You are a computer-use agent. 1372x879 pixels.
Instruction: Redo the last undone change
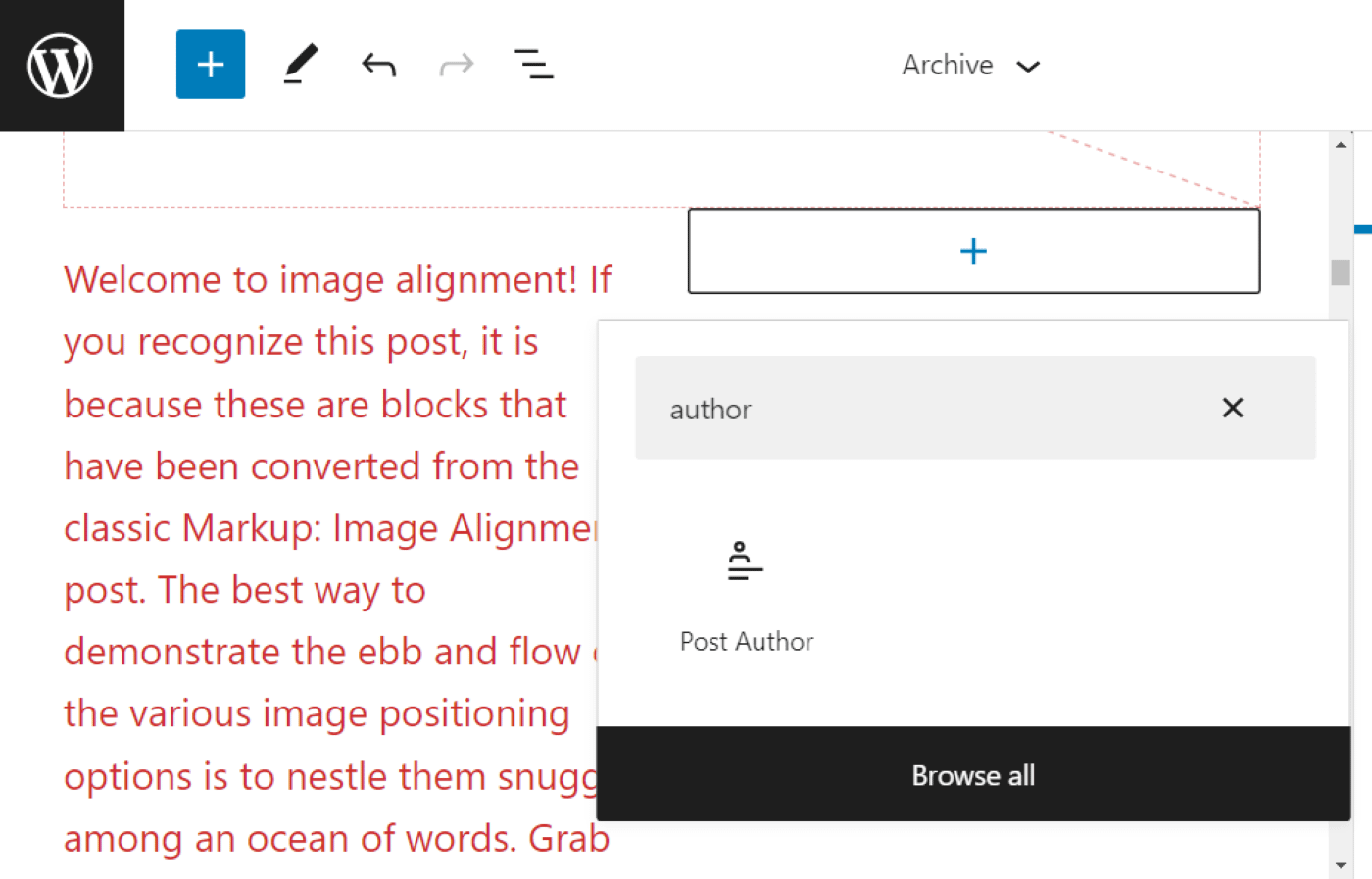click(x=456, y=64)
